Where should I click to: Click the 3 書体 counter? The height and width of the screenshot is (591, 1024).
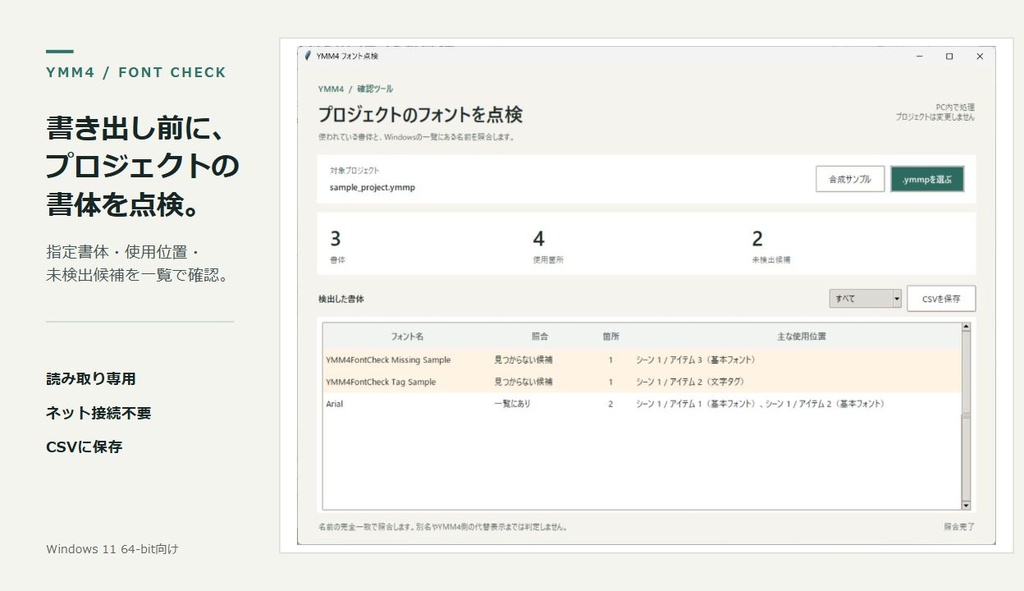(337, 246)
